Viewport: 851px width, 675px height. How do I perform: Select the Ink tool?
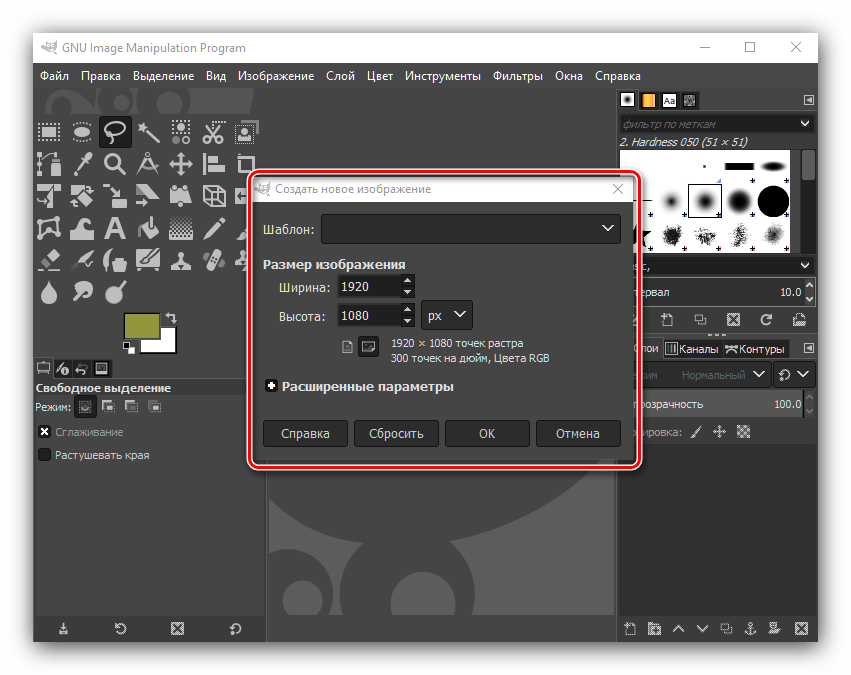point(115,260)
